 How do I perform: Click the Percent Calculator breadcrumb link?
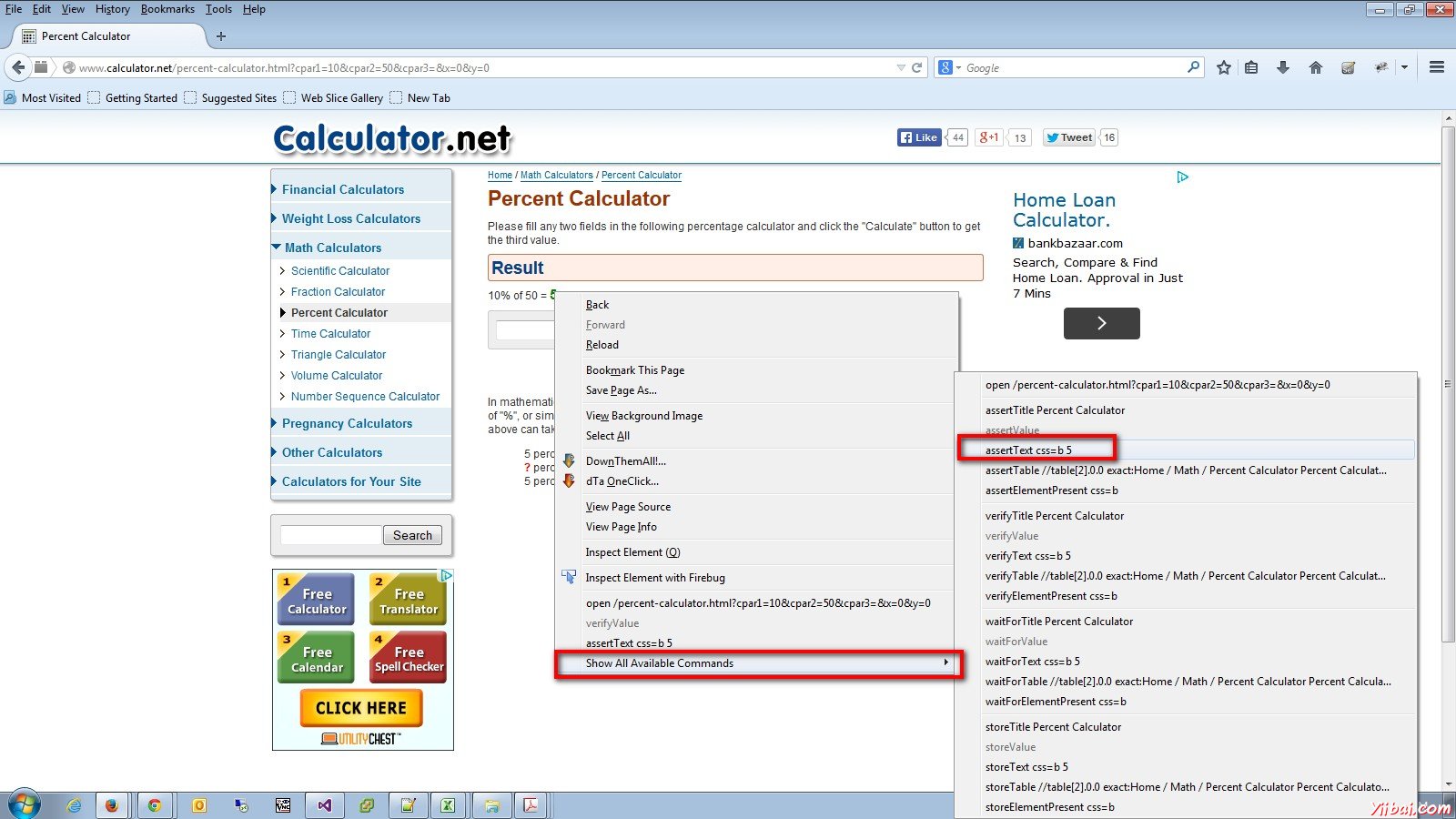pyautogui.click(x=642, y=175)
